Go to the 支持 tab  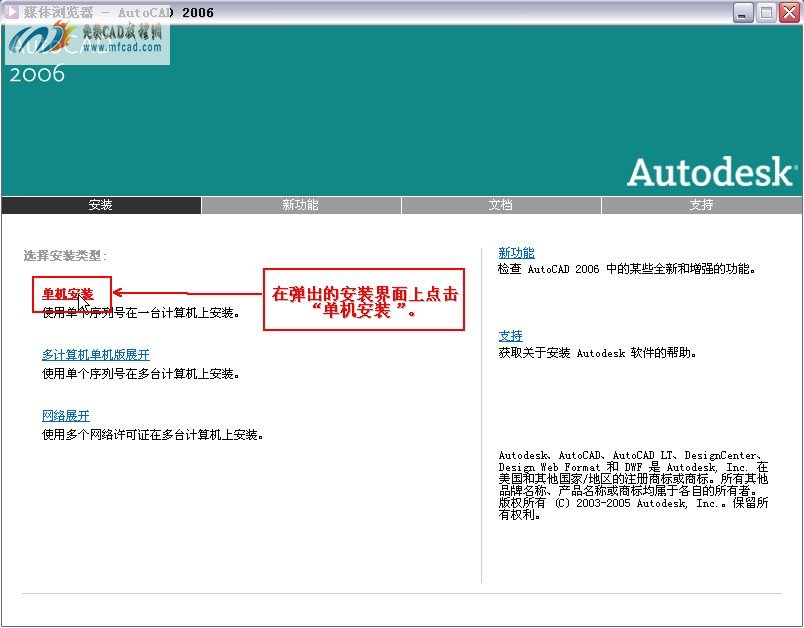[x=701, y=205]
